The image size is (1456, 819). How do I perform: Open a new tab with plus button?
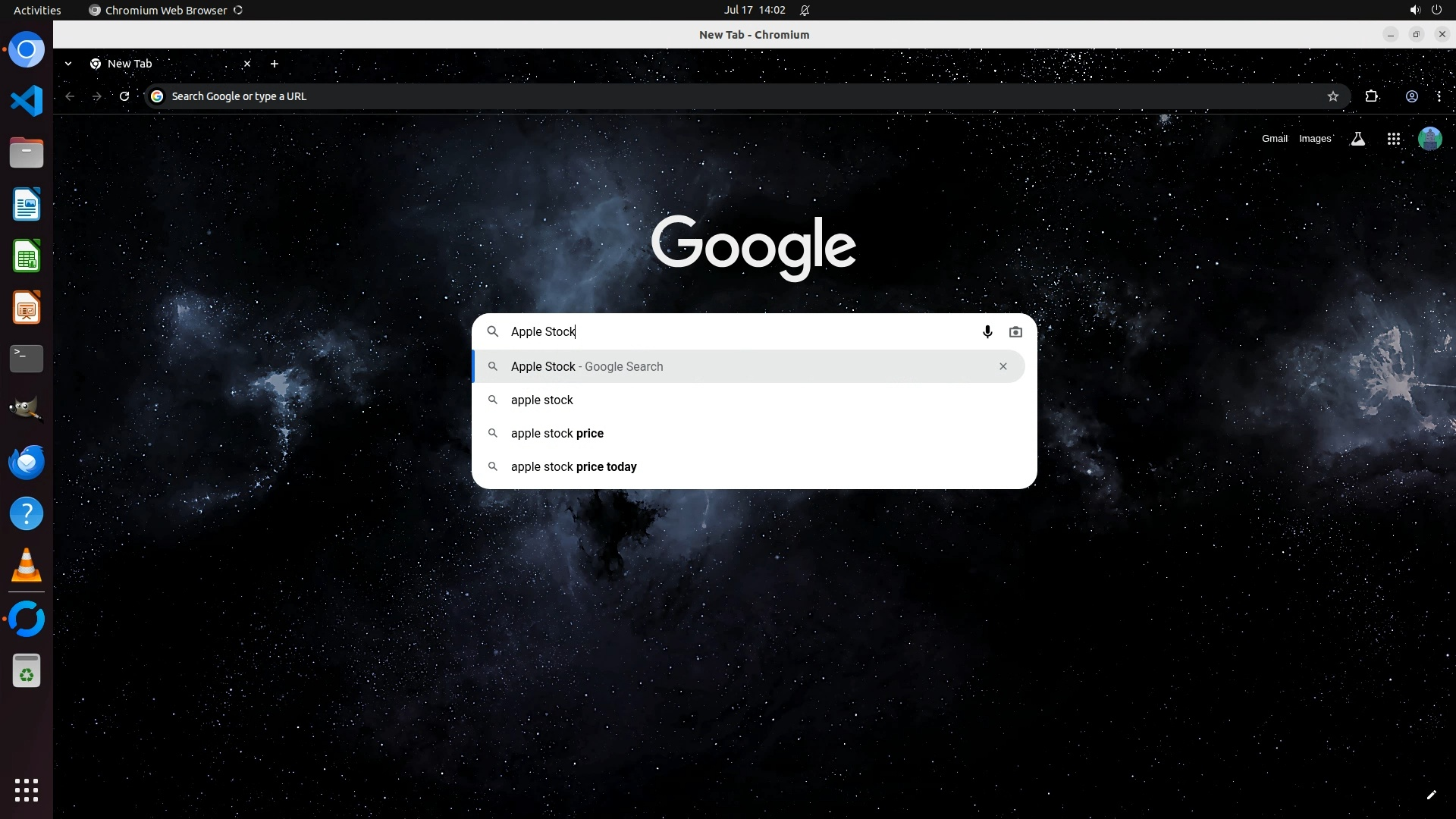[275, 64]
